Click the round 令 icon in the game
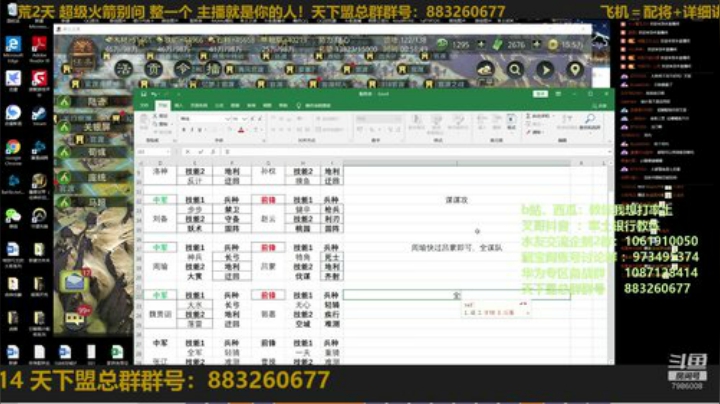The image size is (720, 404). point(183,69)
